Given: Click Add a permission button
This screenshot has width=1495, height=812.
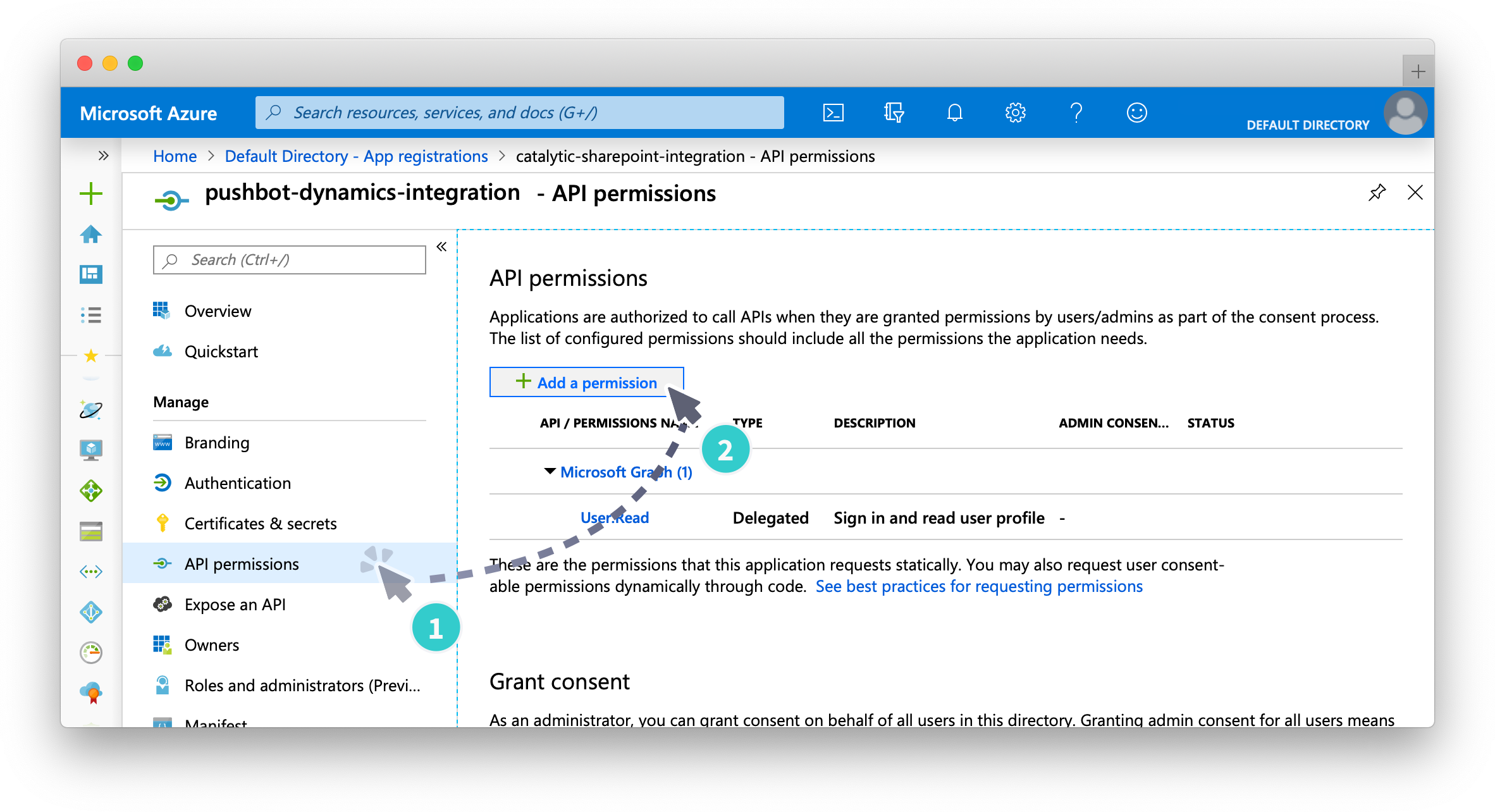Looking at the screenshot, I should [585, 382].
